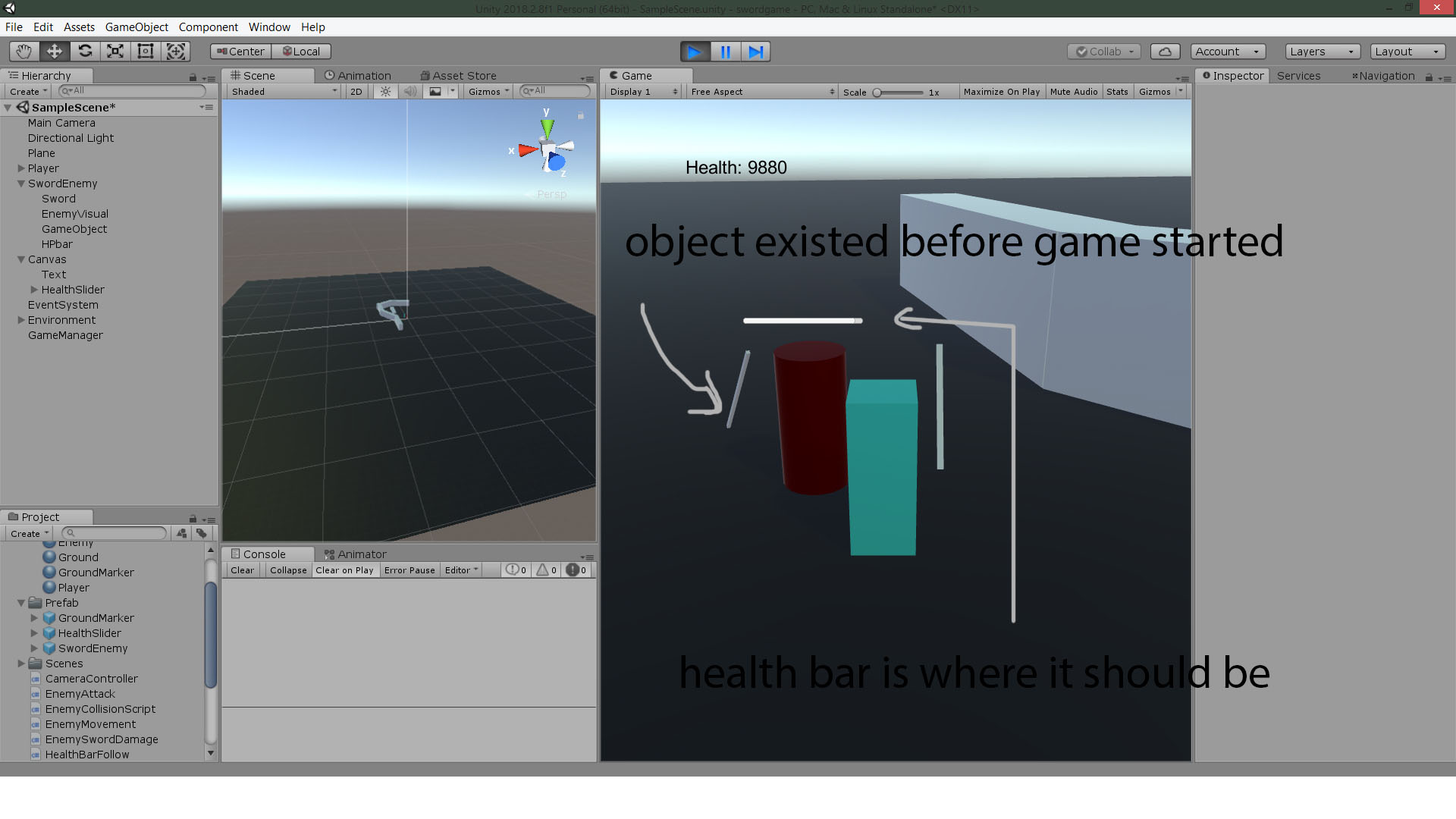The image size is (1456, 819).
Task: Toggle Local handle rotation button
Action: [301, 52]
